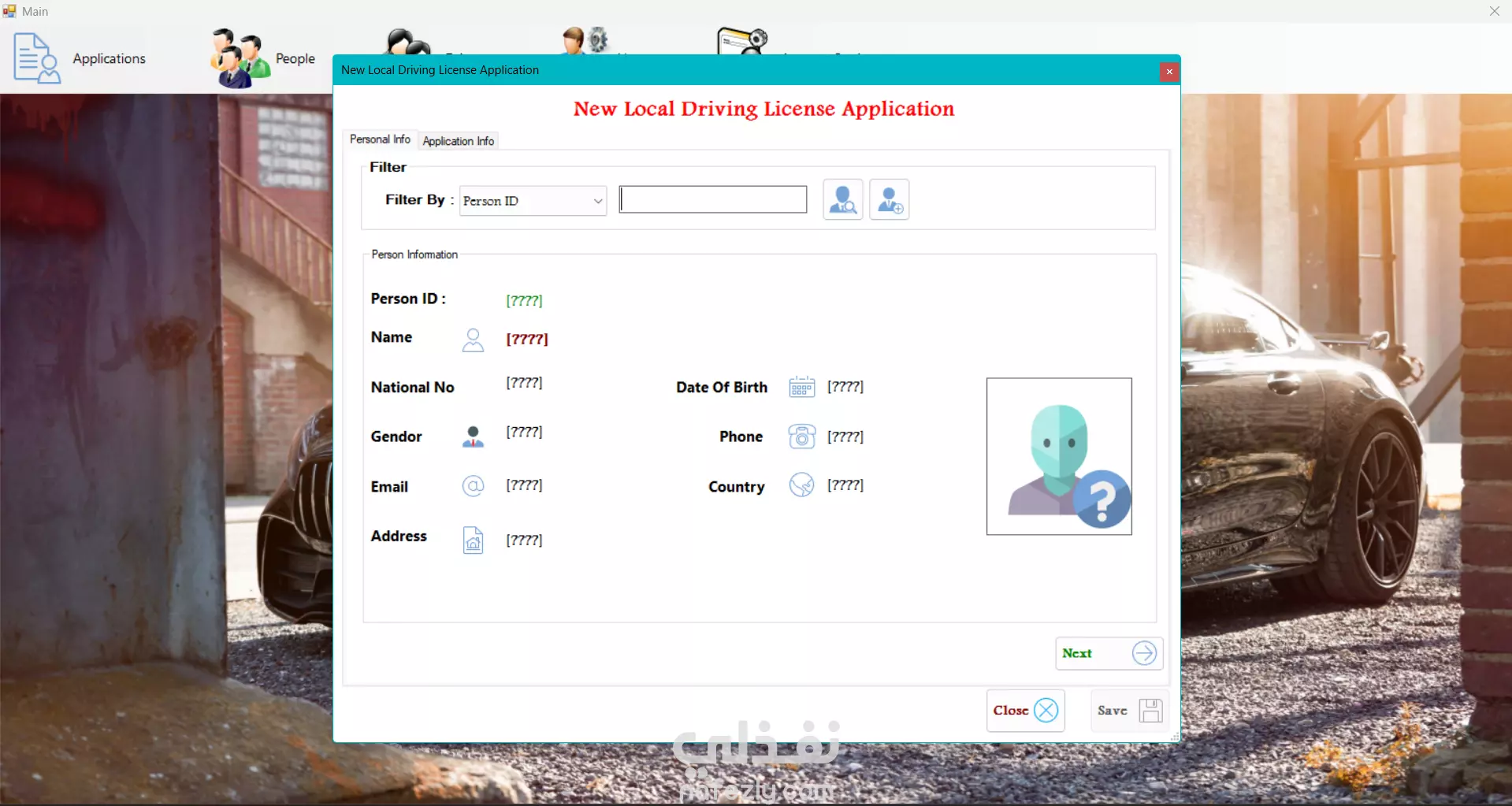Click the Main window title bar app icon

coord(9,11)
